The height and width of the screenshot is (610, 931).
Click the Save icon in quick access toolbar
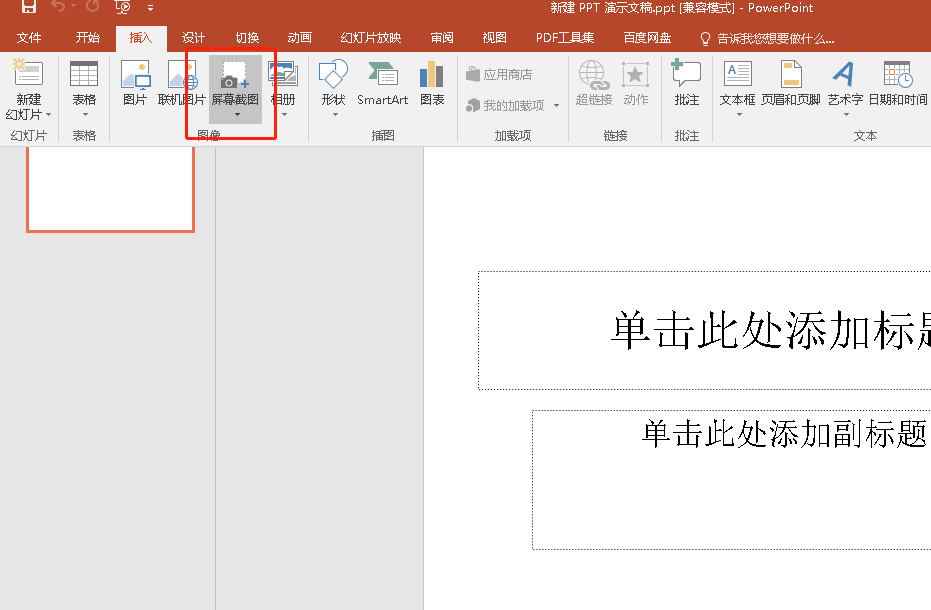click(x=29, y=8)
